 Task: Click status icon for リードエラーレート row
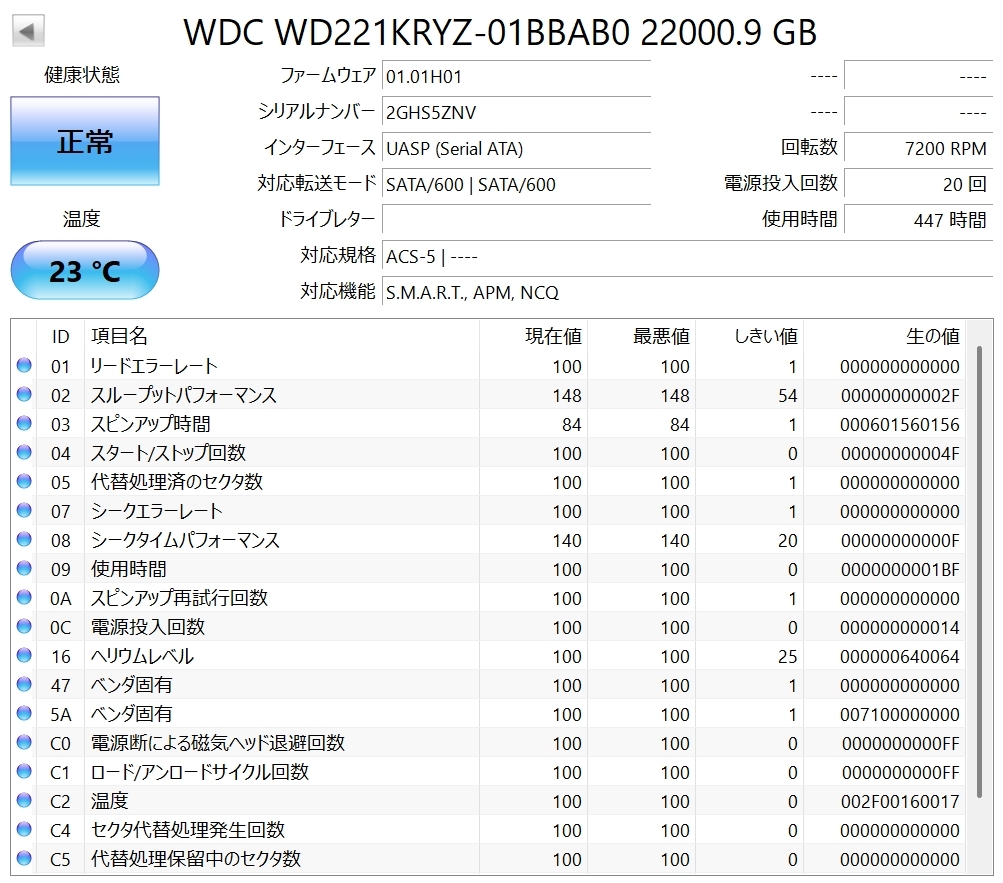pyautogui.click(x=24, y=365)
